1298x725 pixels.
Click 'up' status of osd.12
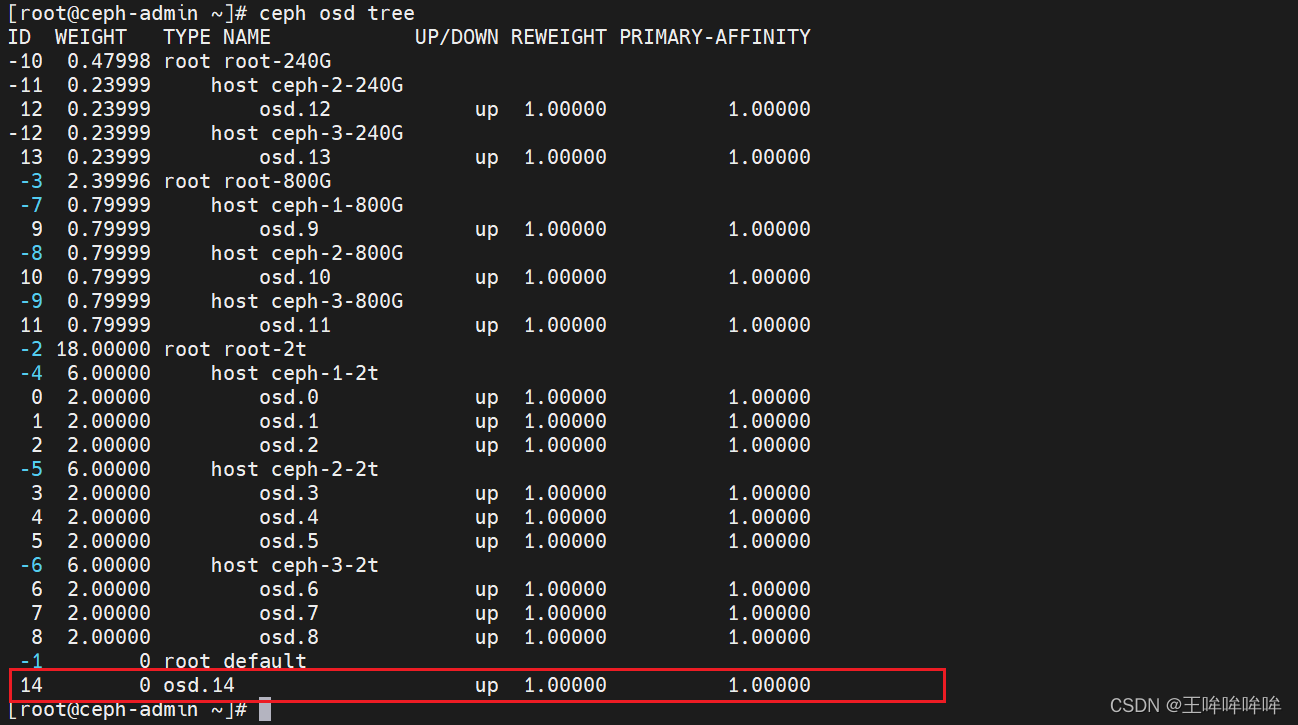(487, 109)
